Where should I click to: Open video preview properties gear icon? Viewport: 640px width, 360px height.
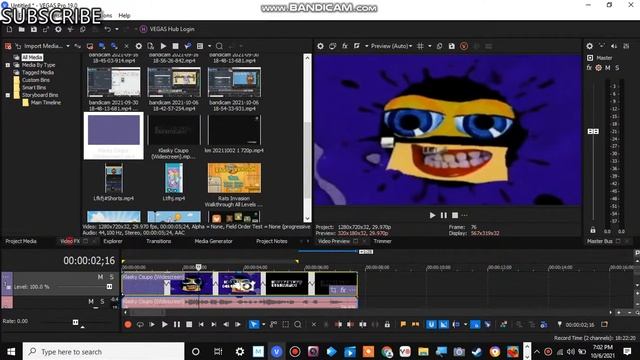320,46
